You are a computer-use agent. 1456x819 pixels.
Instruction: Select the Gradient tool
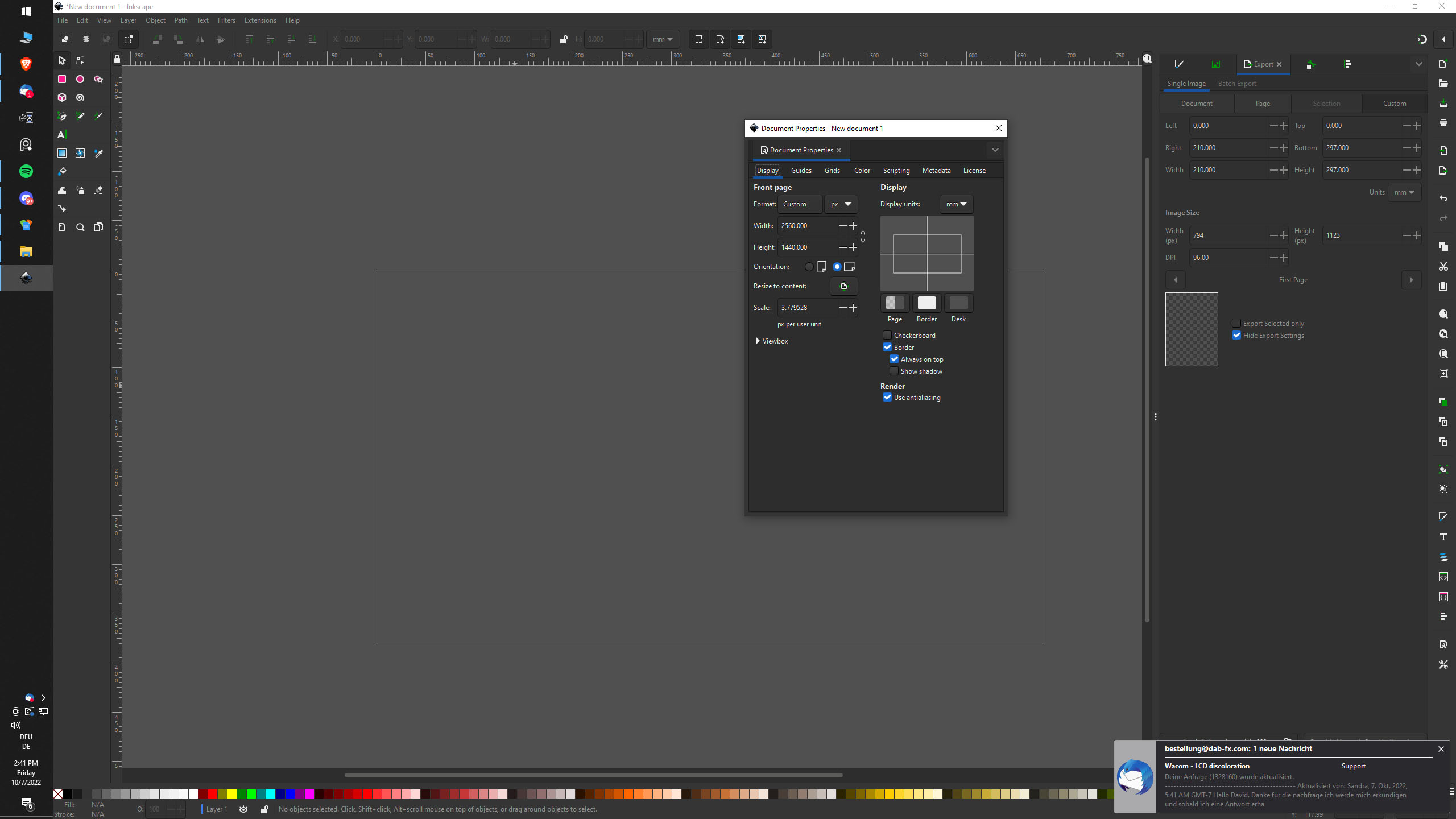(x=61, y=152)
